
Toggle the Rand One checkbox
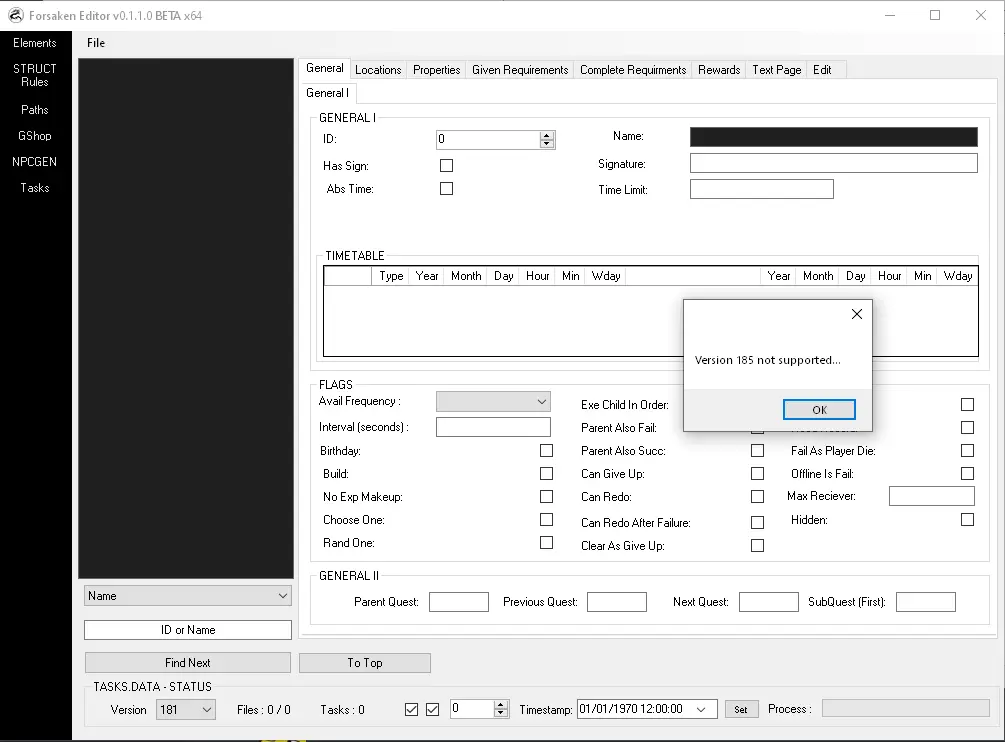coord(546,542)
